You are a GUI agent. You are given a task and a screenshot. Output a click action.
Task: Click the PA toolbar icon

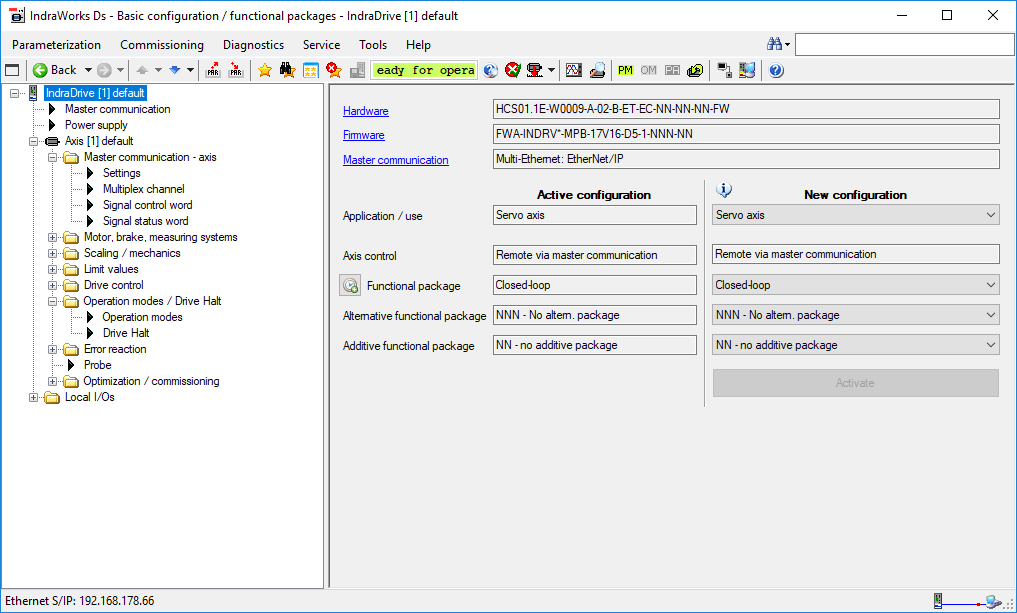672,70
